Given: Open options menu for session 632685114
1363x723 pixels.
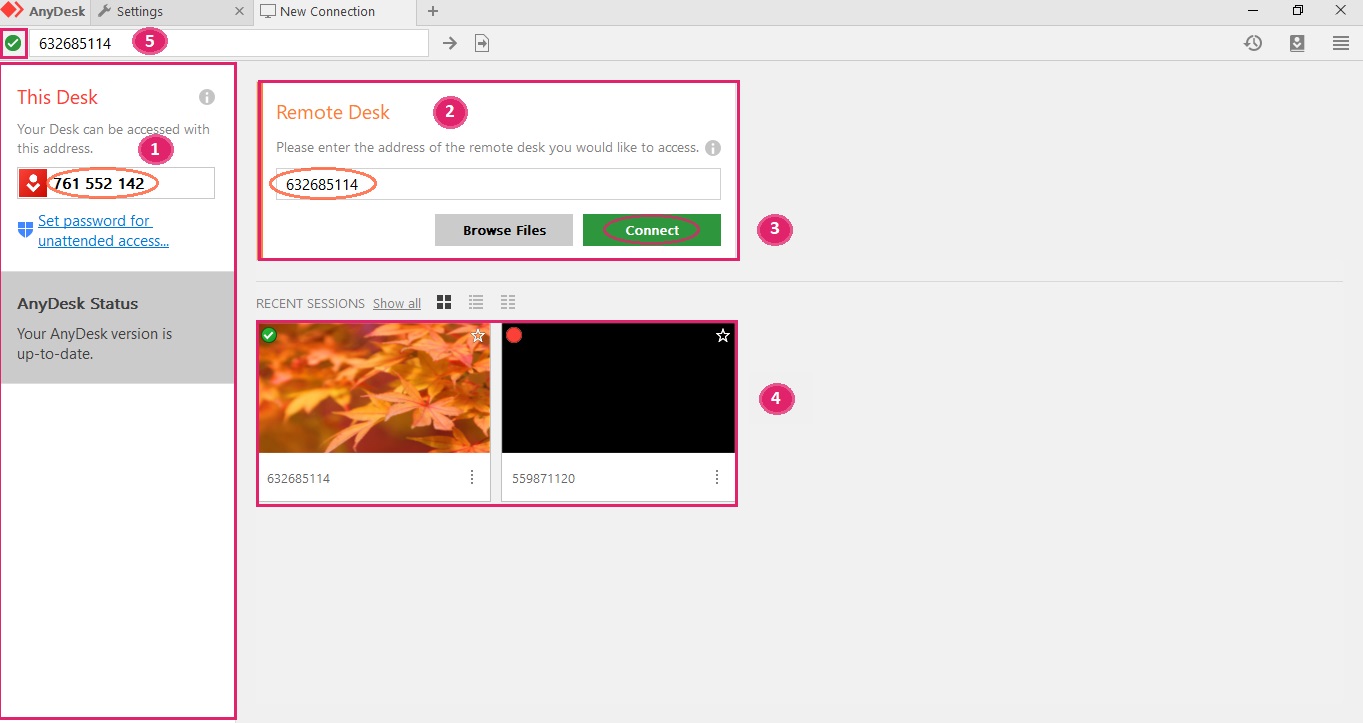Looking at the screenshot, I should [472, 478].
